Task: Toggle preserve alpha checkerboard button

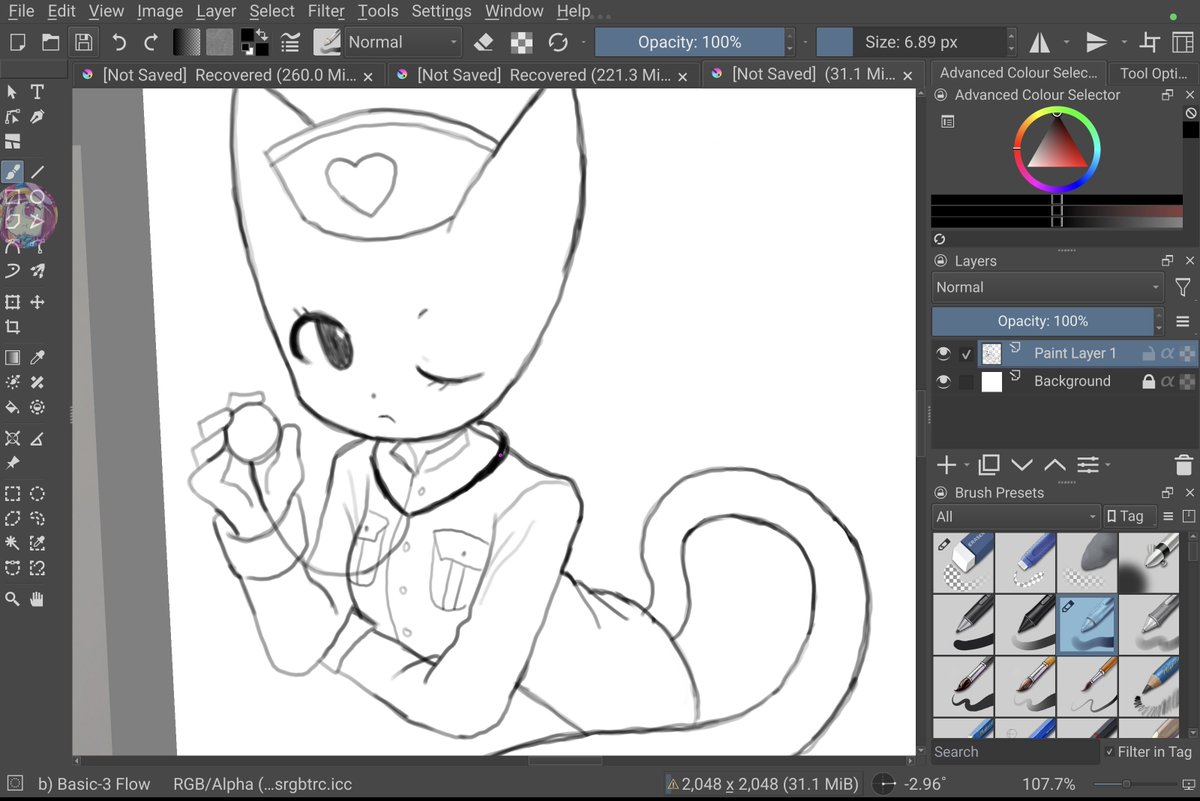Action: pos(521,42)
